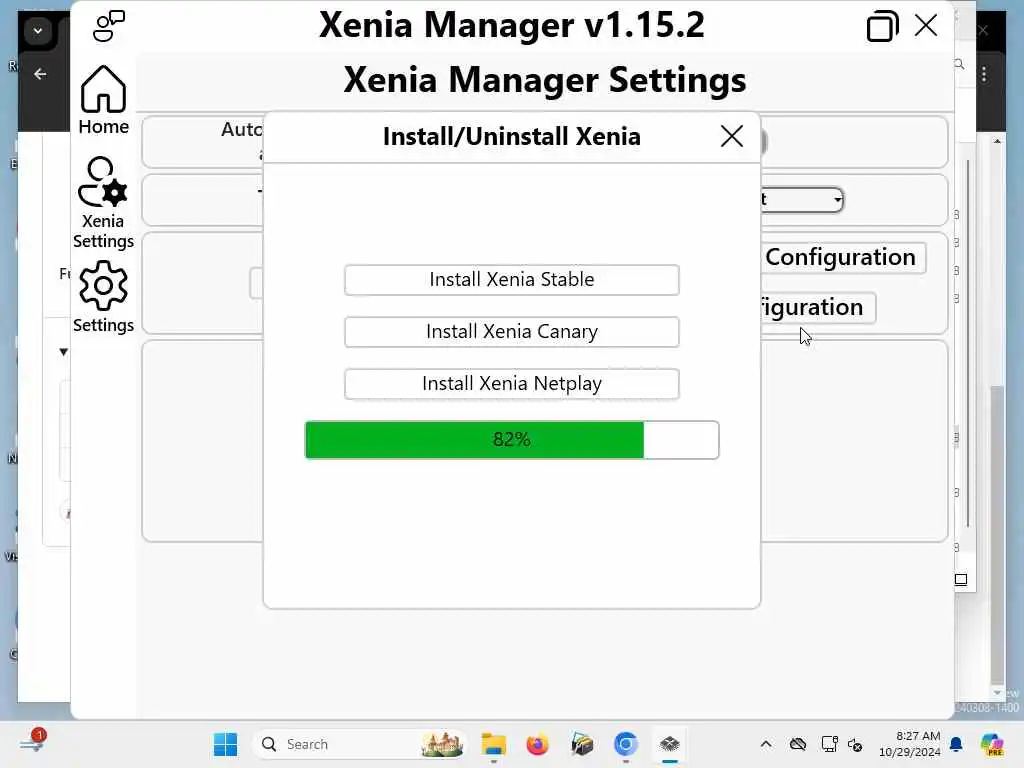Viewport: 1024px width, 768px height.
Task: Open Settings gear in sidebar
Action: click(103, 297)
